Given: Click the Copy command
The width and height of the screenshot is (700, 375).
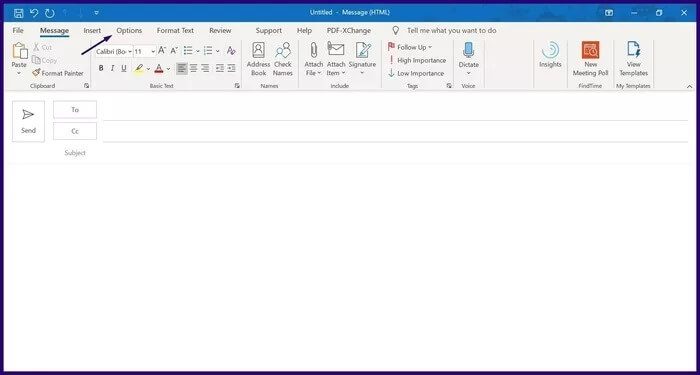Looking at the screenshot, I should (45, 60).
